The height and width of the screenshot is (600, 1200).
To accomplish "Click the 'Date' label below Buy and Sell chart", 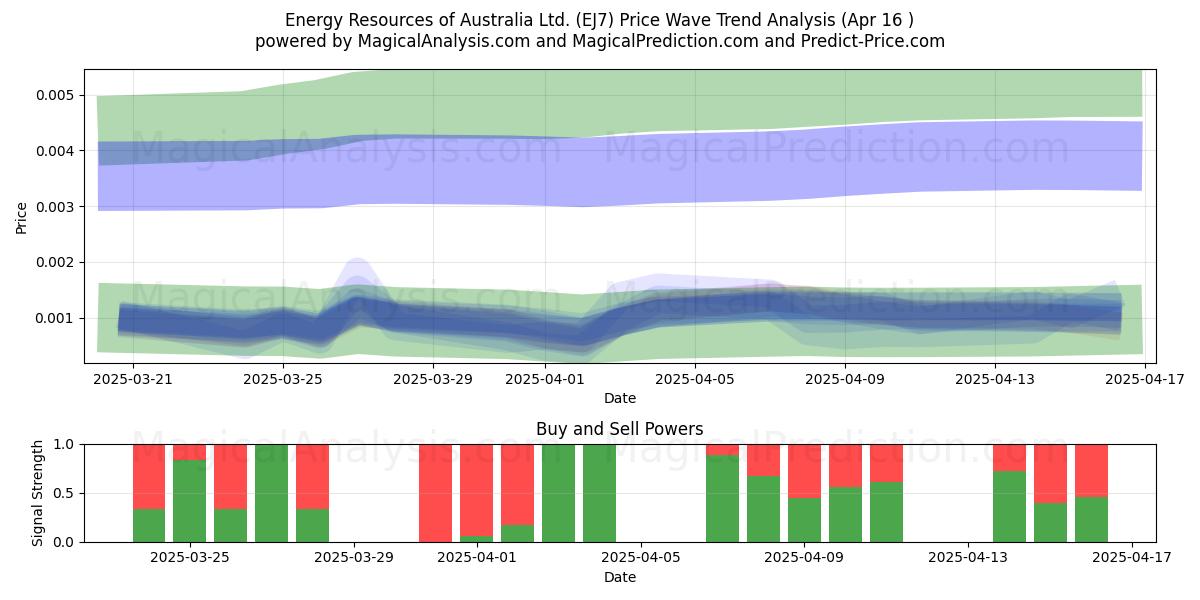I will click(620, 577).
